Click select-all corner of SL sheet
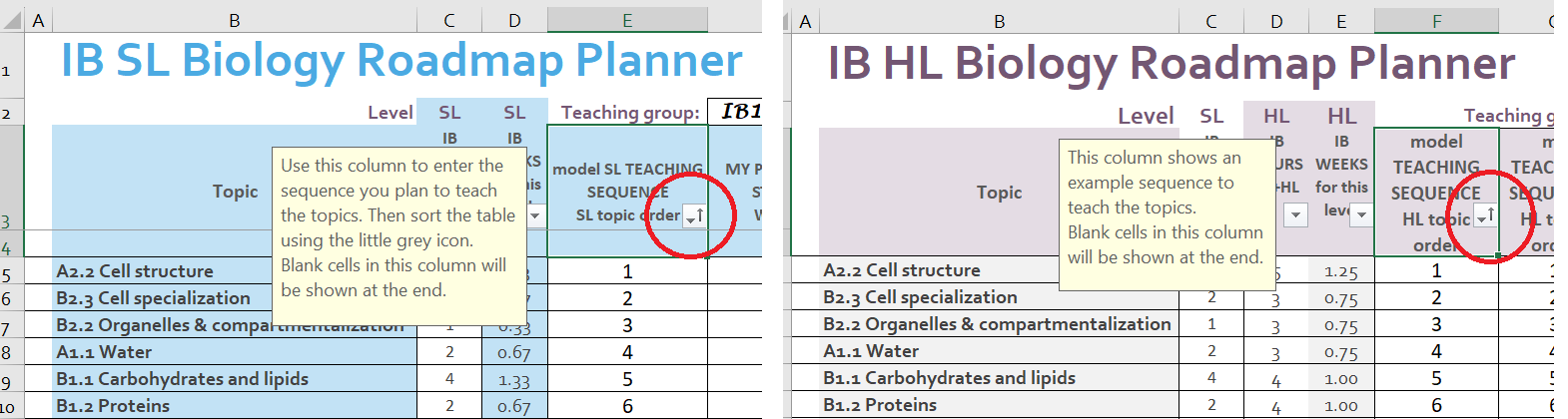The width and height of the screenshot is (1568, 419). point(11,20)
